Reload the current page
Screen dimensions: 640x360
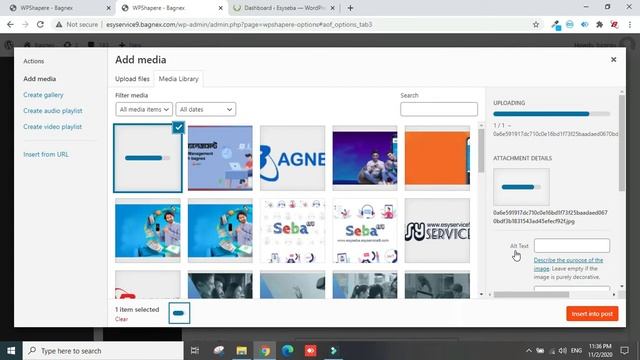(40, 24)
